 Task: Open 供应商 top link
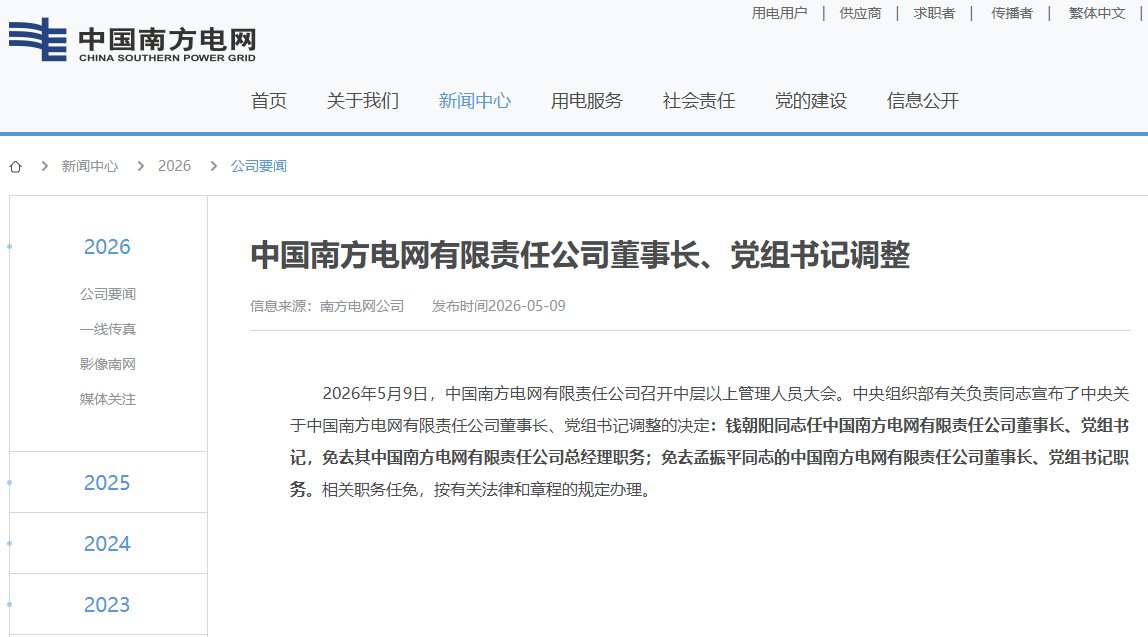click(x=860, y=13)
